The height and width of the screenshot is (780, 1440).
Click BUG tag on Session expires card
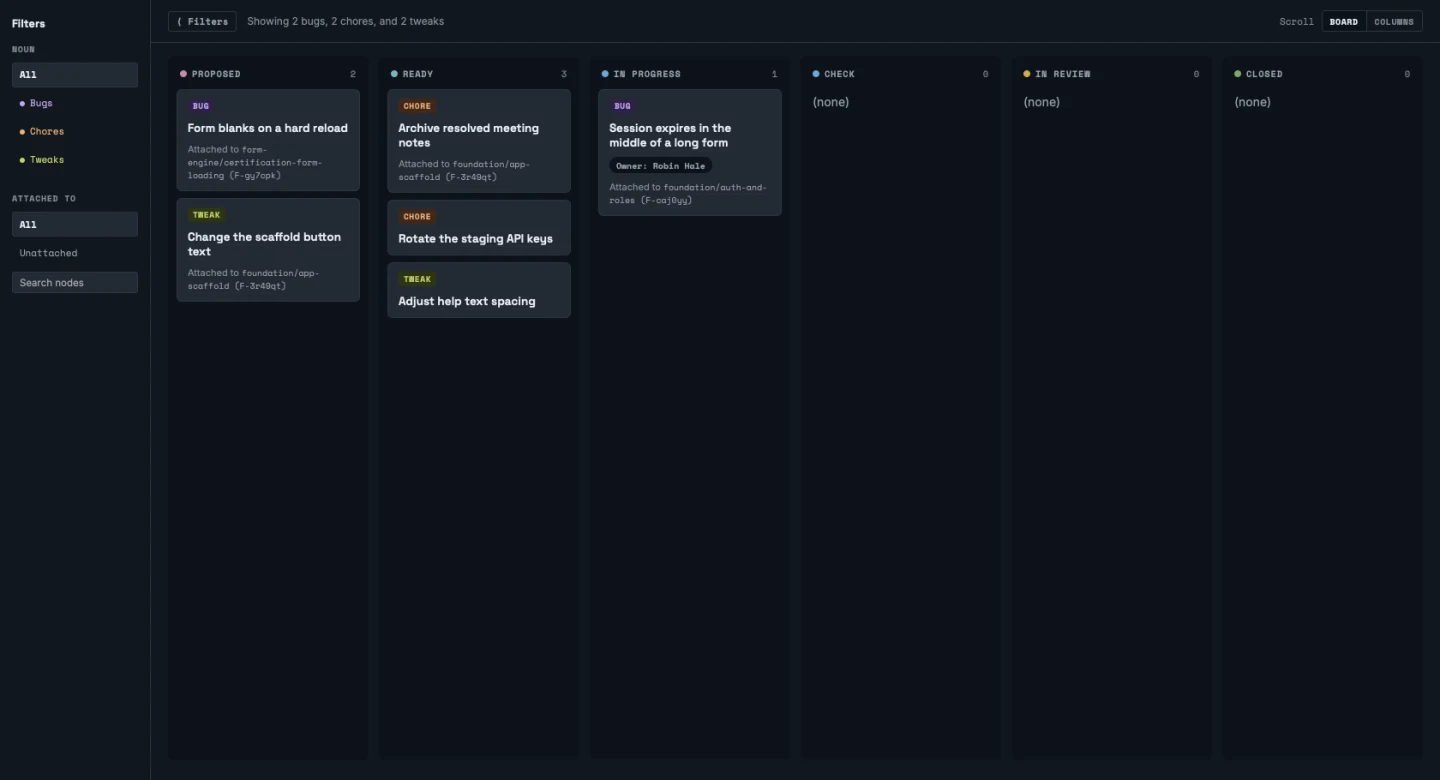[622, 106]
